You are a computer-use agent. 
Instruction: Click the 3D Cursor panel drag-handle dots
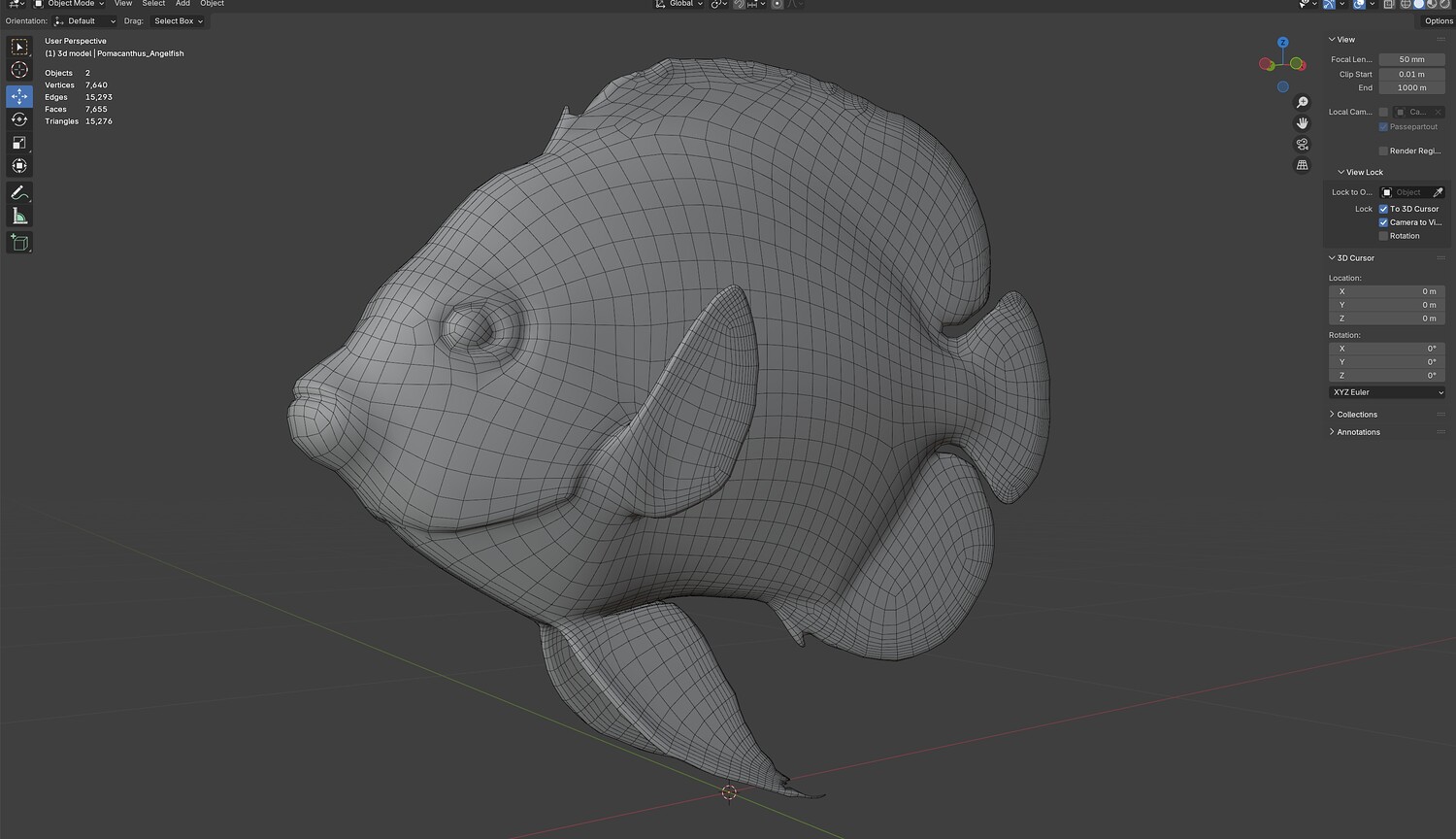click(x=1440, y=258)
